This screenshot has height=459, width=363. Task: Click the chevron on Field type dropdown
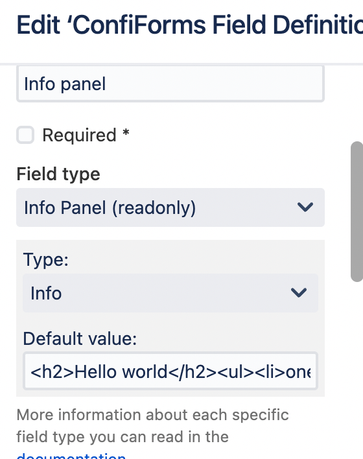click(x=305, y=207)
